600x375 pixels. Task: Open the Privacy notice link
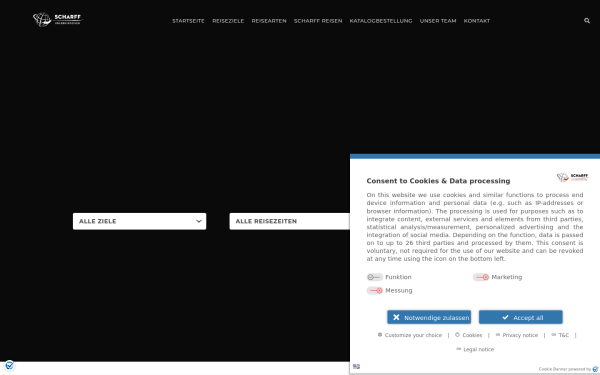(x=517, y=335)
